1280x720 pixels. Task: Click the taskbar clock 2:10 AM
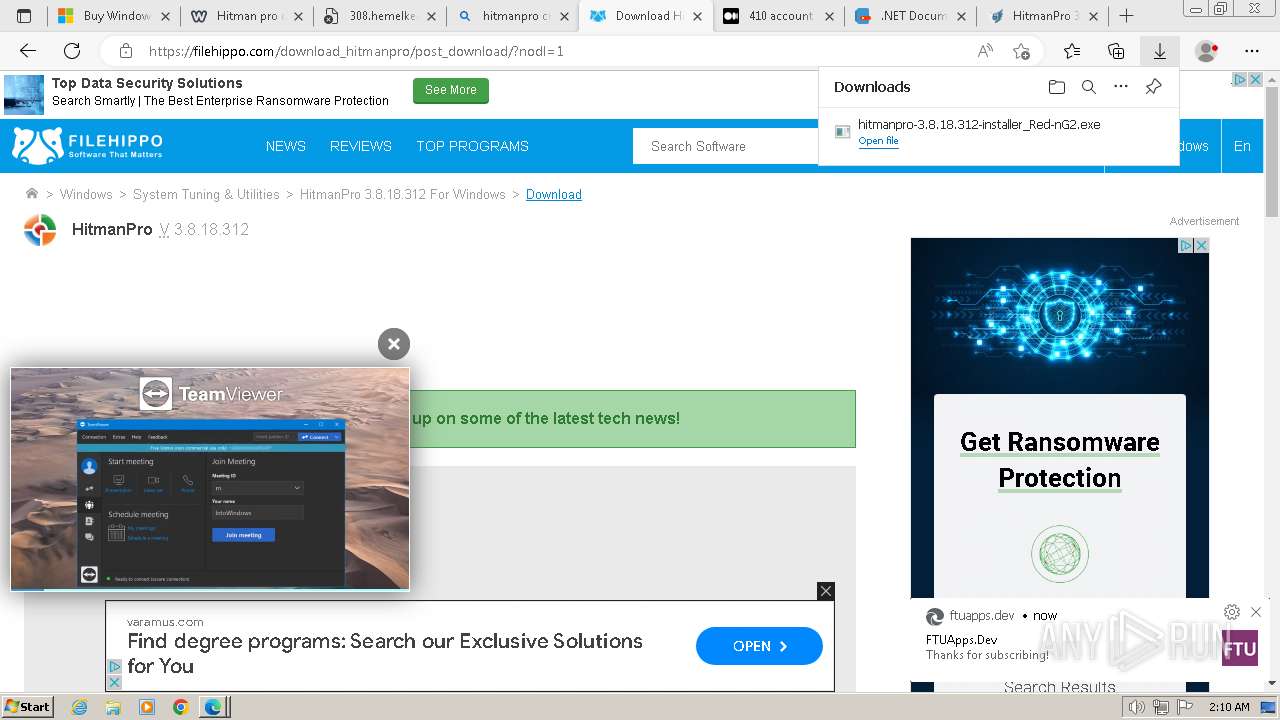pos(1229,707)
